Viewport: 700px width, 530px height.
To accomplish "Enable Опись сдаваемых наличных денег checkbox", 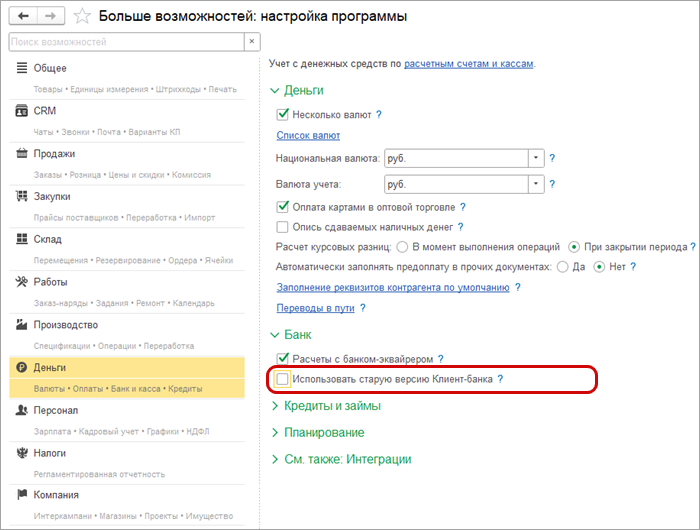I will pyautogui.click(x=282, y=228).
